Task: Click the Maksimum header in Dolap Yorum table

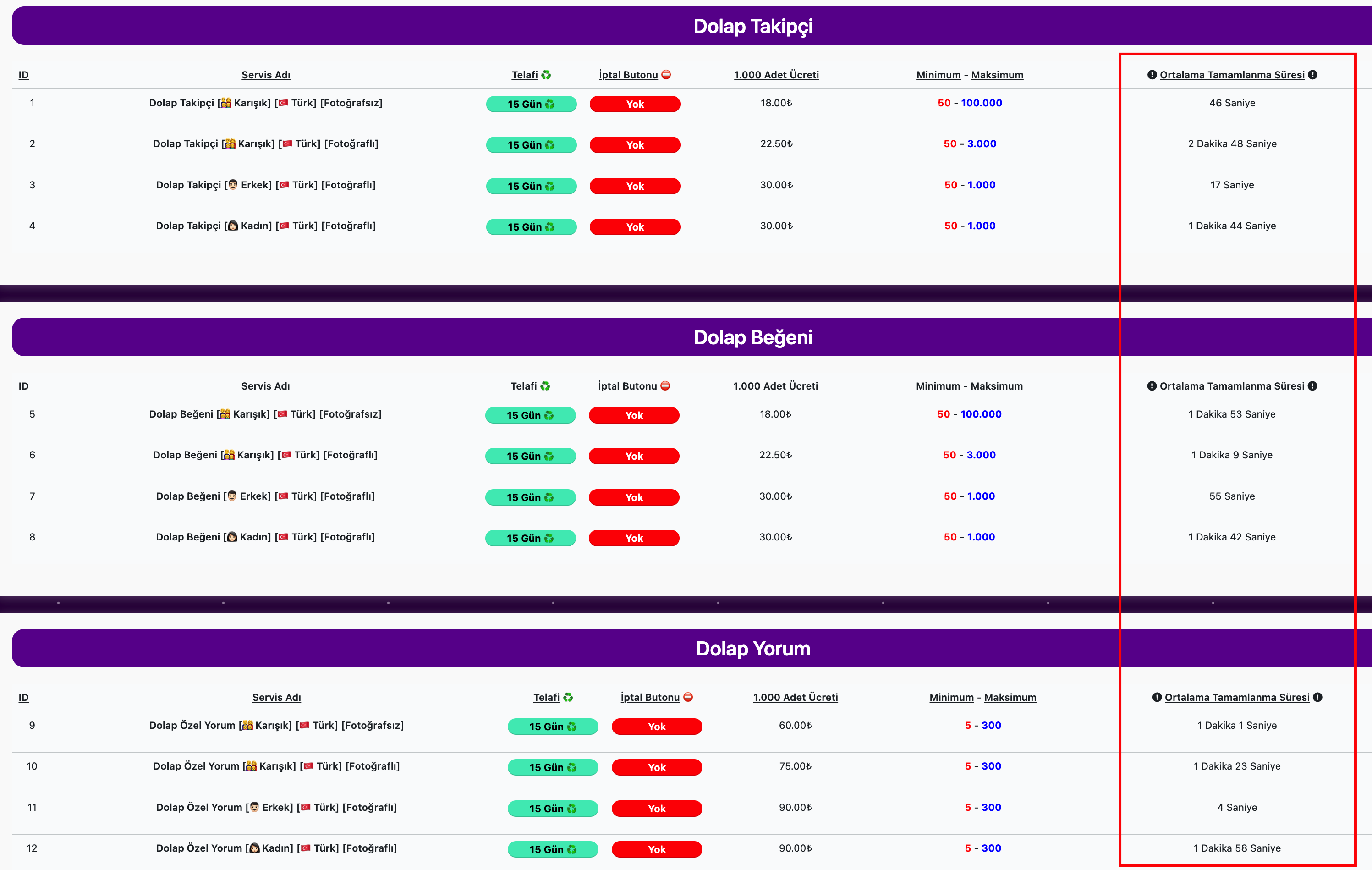Action: point(1010,697)
